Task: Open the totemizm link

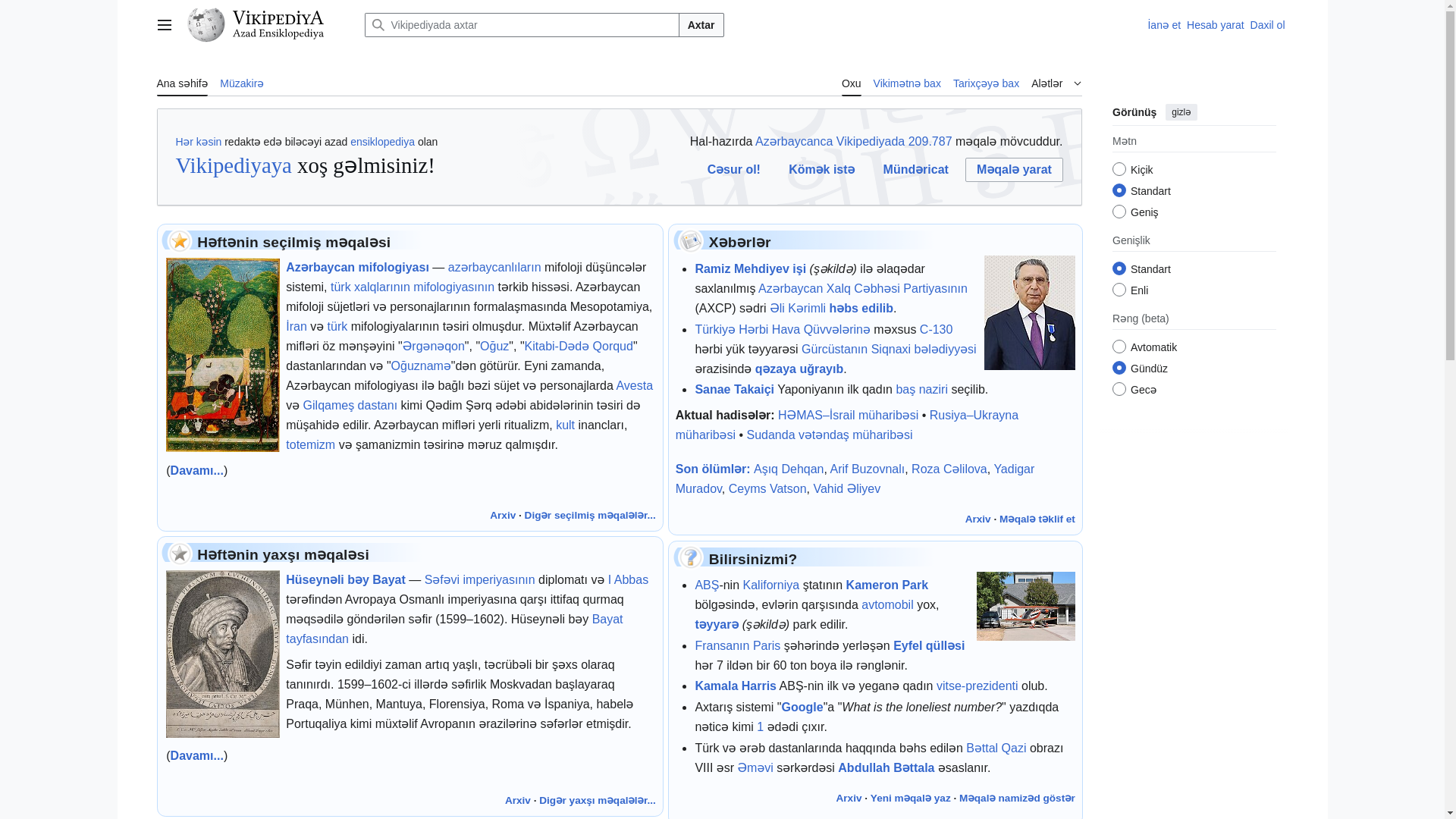Action: [x=310, y=444]
